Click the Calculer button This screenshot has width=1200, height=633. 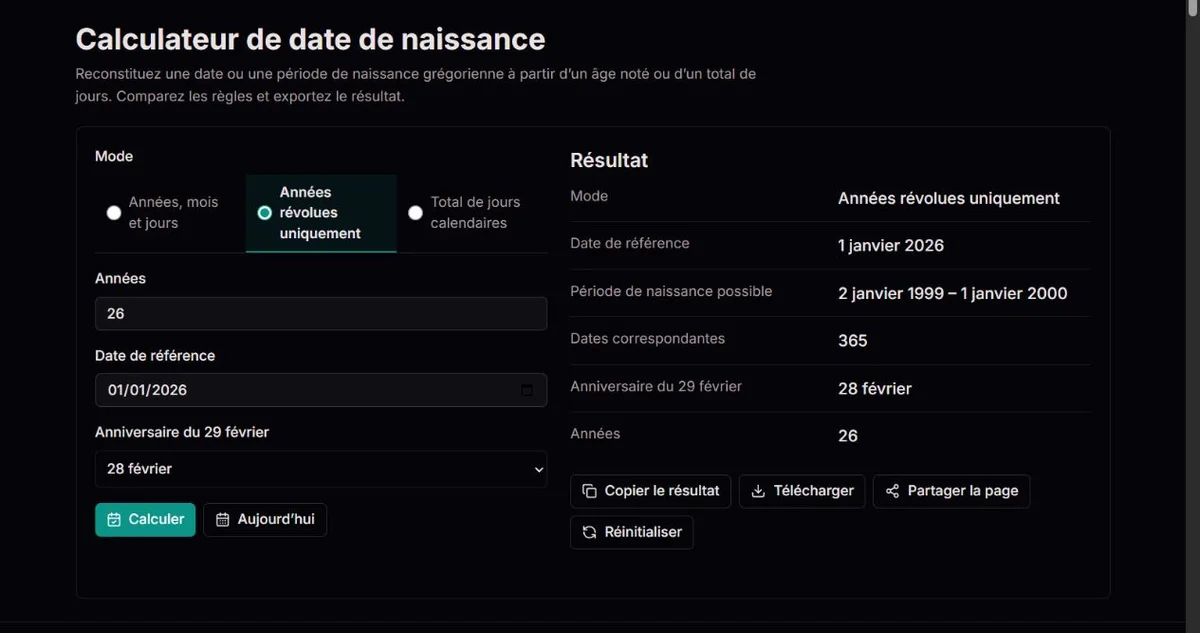(x=145, y=520)
